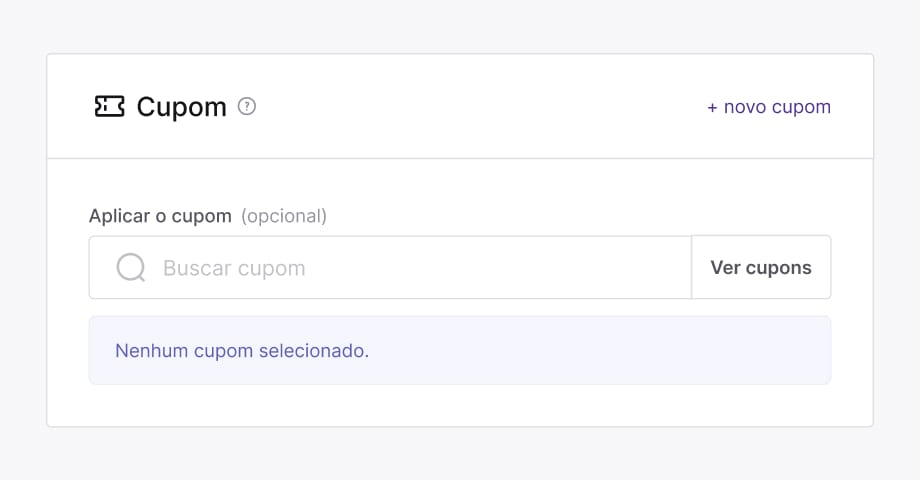The height and width of the screenshot is (480, 920).
Task: Click the word novo in the top link
Action: click(x=745, y=107)
